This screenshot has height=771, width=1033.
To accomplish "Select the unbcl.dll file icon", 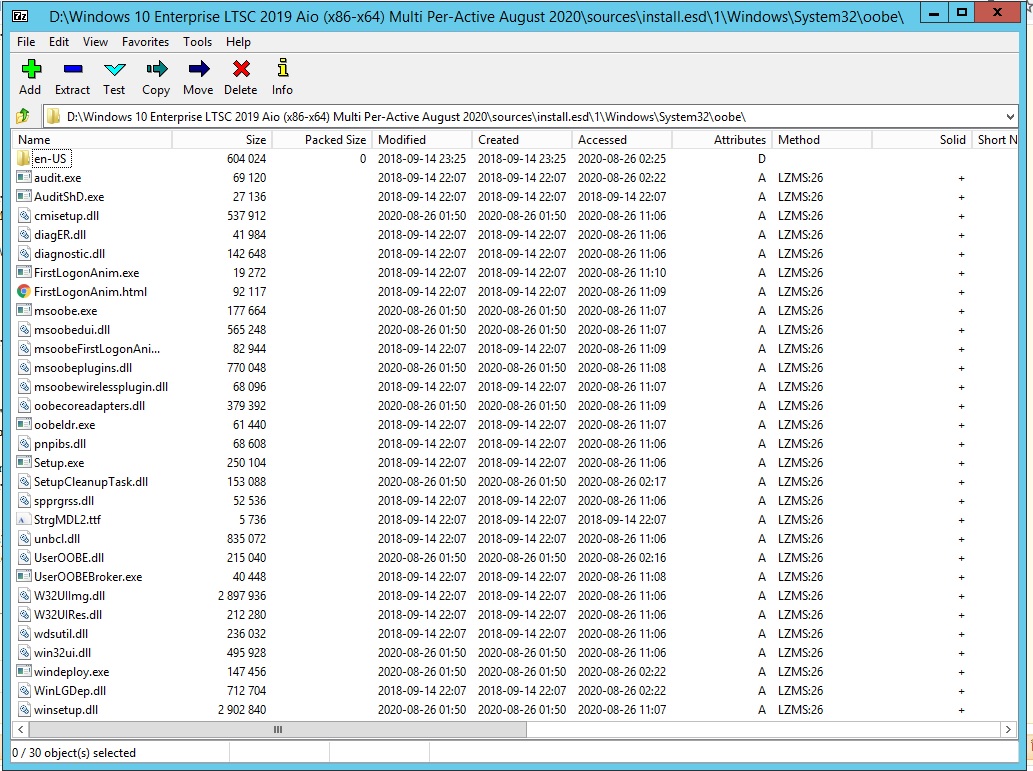I will coord(24,538).
